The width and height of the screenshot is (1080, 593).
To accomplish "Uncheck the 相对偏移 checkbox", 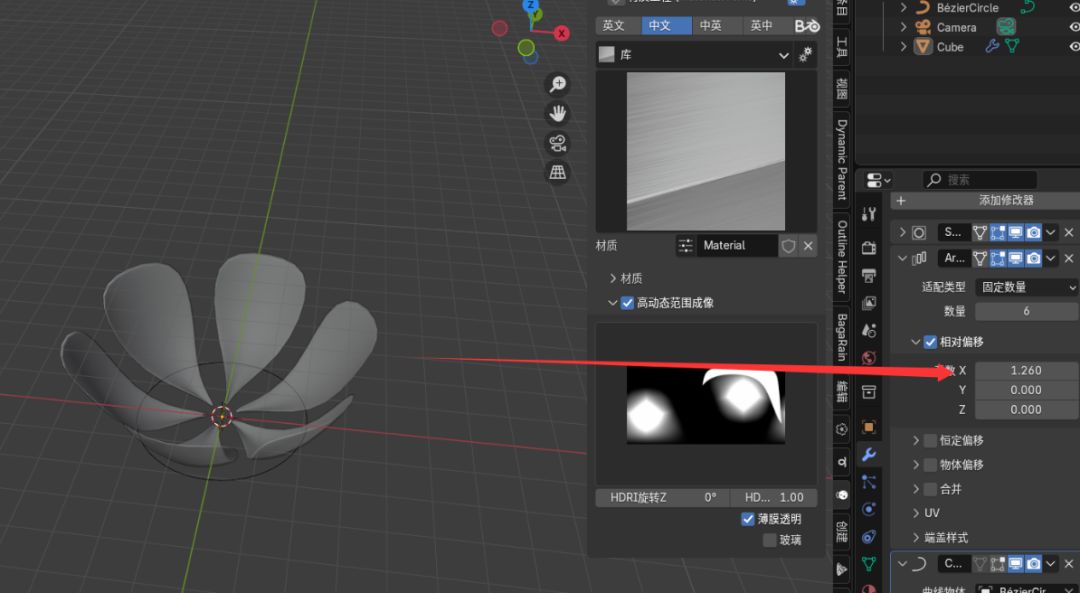I will click(930, 342).
